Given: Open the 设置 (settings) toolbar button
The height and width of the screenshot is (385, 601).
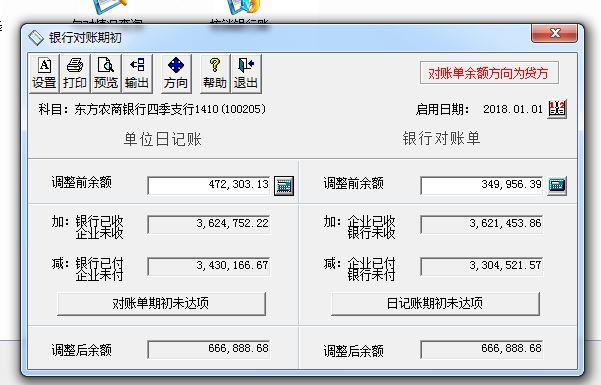Looking at the screenshot, I should click(x=44, y=73).
